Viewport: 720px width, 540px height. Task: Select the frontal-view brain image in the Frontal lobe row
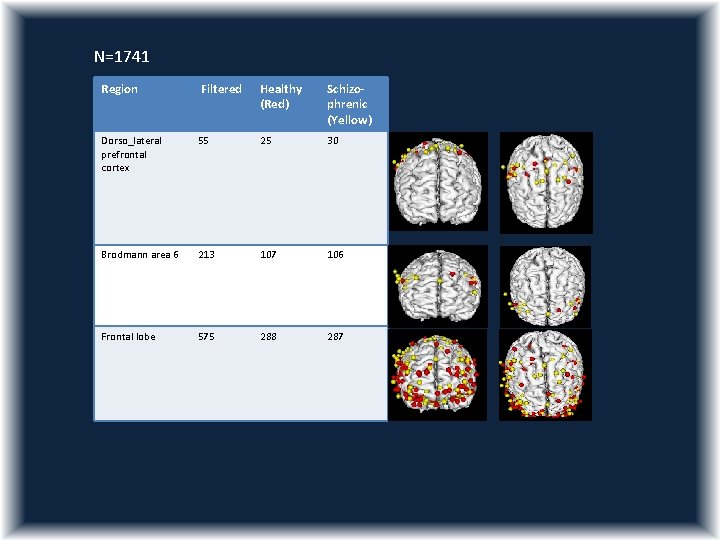click(x=438, y=375)
